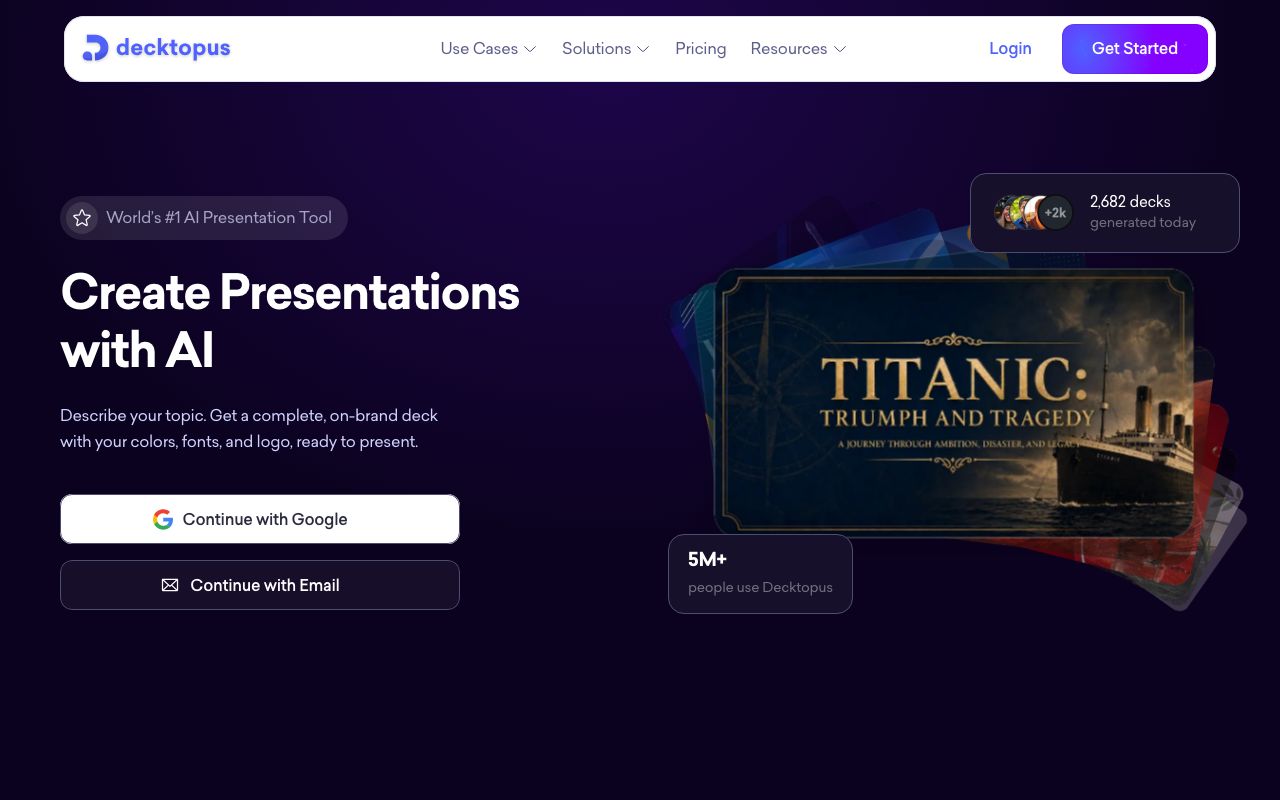
Task: Click the World's #1 AI Presentation Tool badge
Action: (x=204, y=218)
